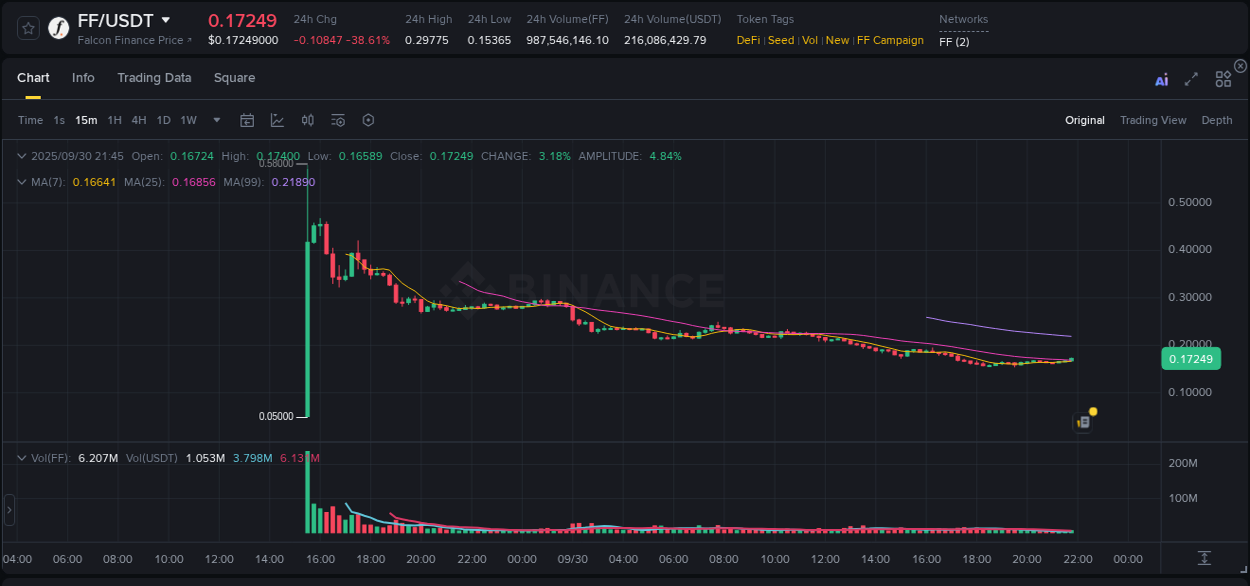1250x586 pixels.
Task: Switch chart to Depth view
Action: tap(1217, 119)
